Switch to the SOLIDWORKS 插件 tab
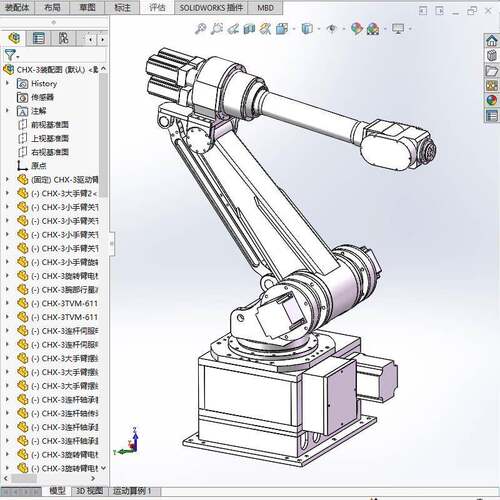The height and width of the screenshot is (500, 500). pos(211,8)
